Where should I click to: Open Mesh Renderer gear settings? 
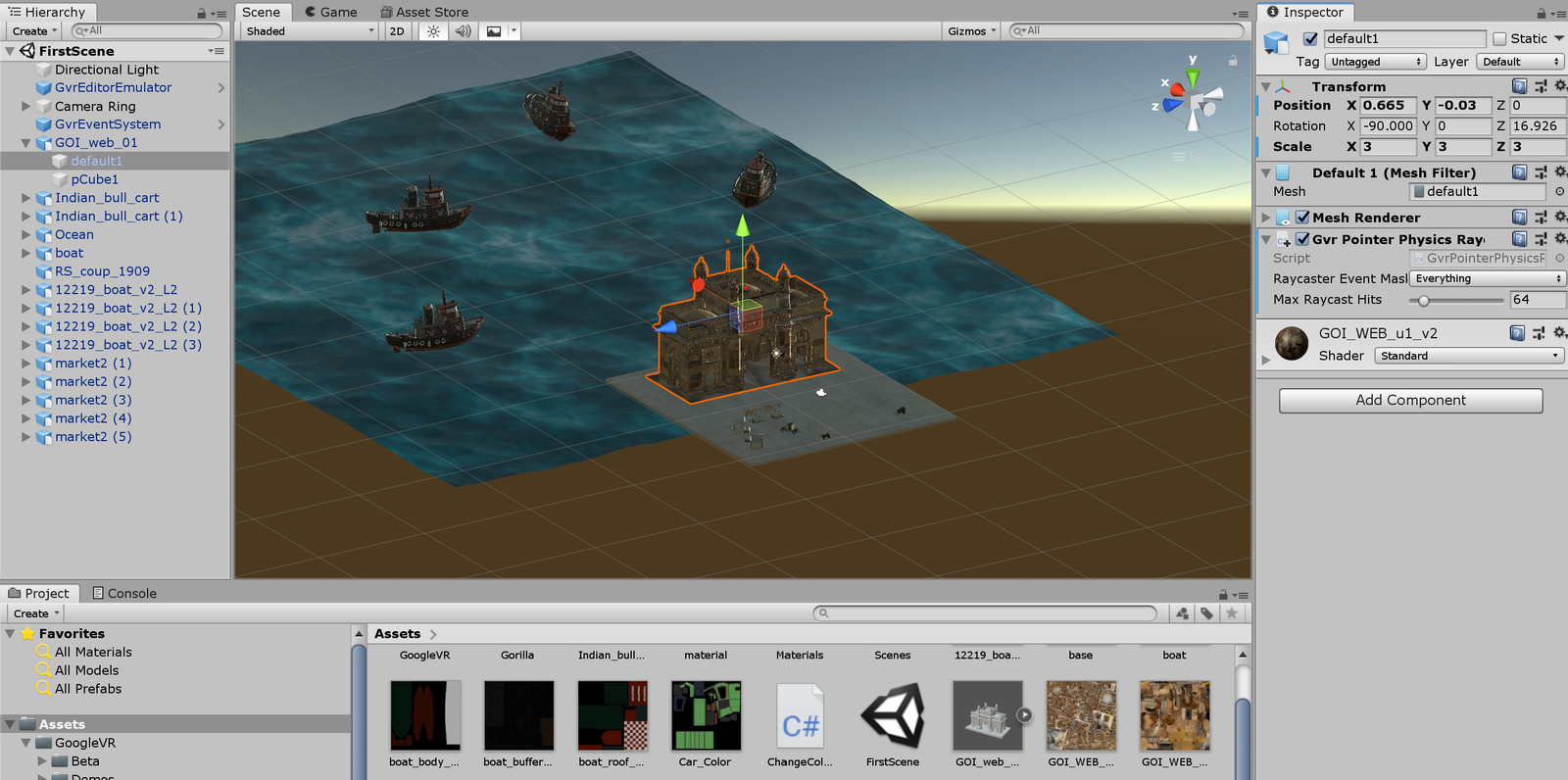[1560, 217]
